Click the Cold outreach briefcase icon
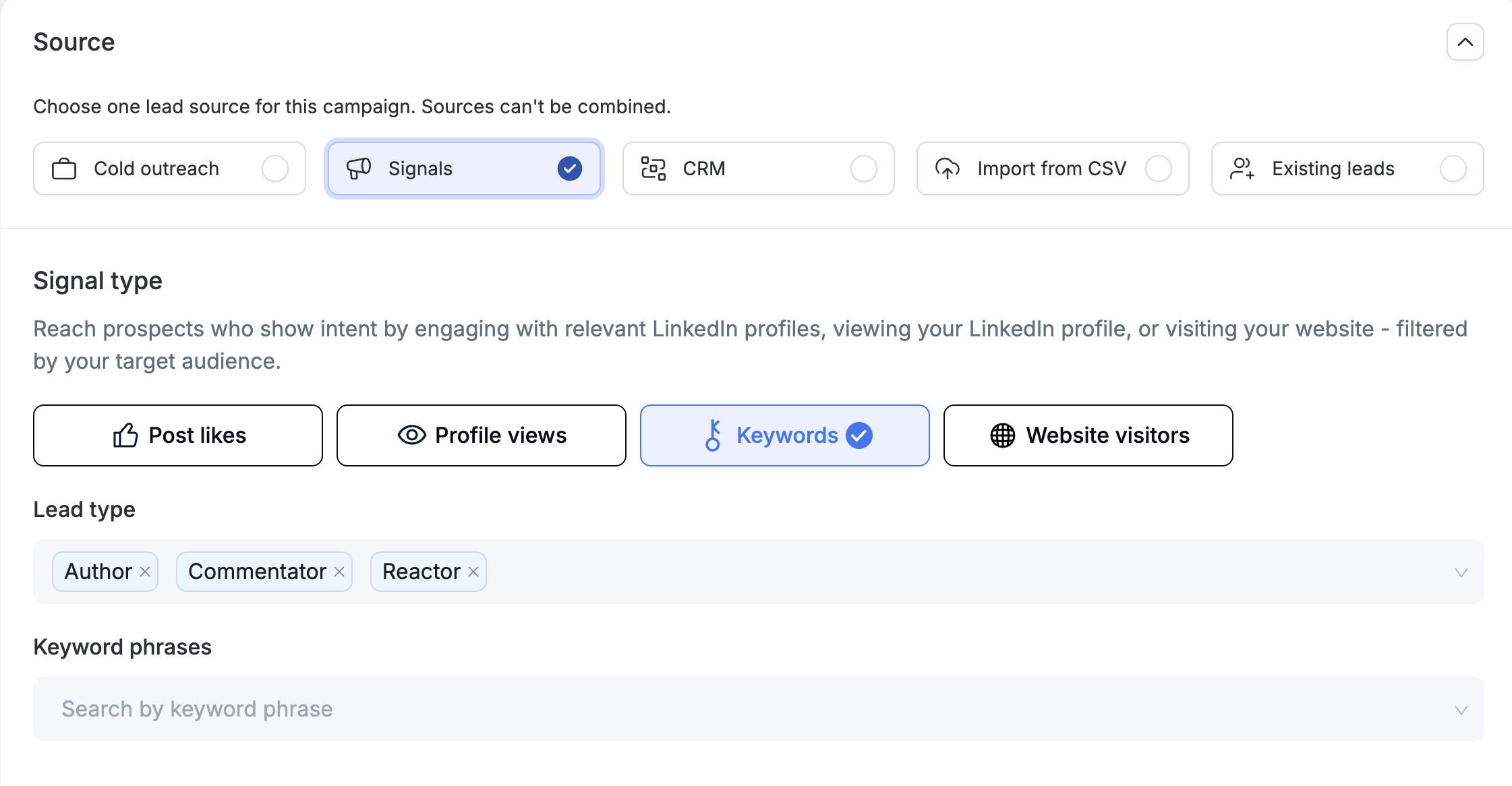Screen dimensions: 1512x786 (x=64, y=169)
